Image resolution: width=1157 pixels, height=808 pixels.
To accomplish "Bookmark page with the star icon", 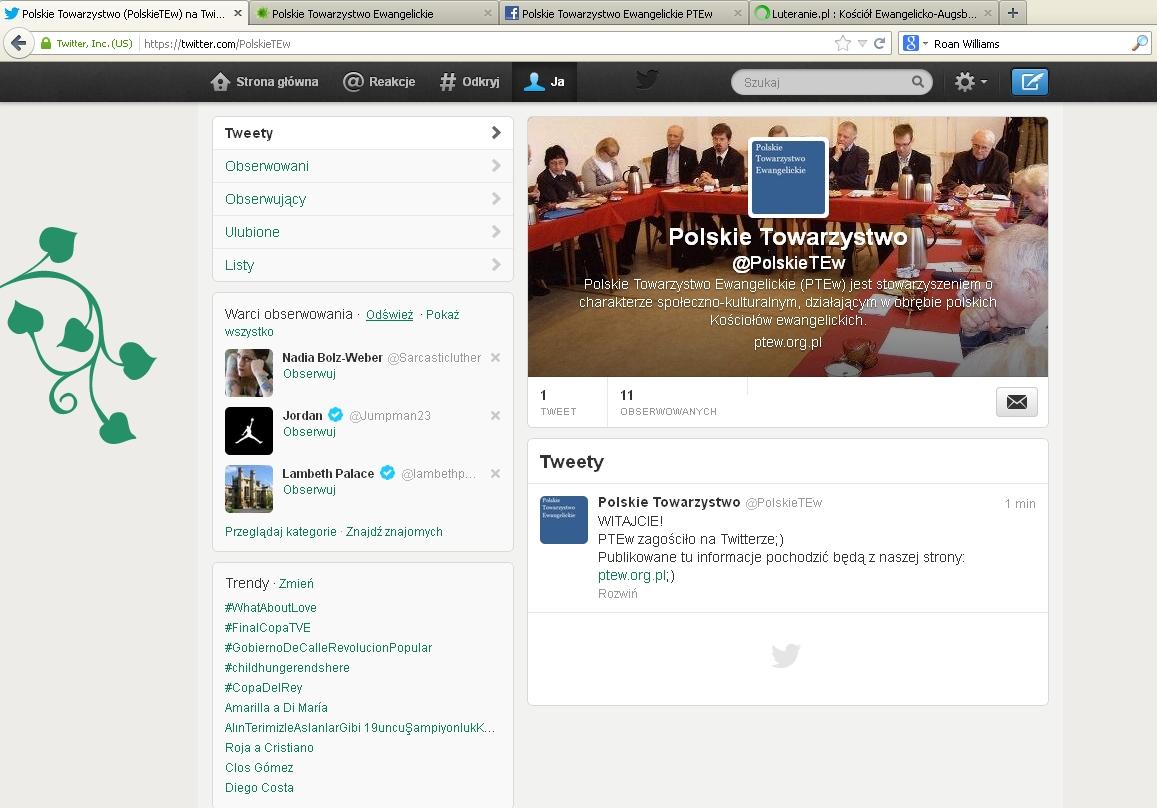I will coord(843,44).
